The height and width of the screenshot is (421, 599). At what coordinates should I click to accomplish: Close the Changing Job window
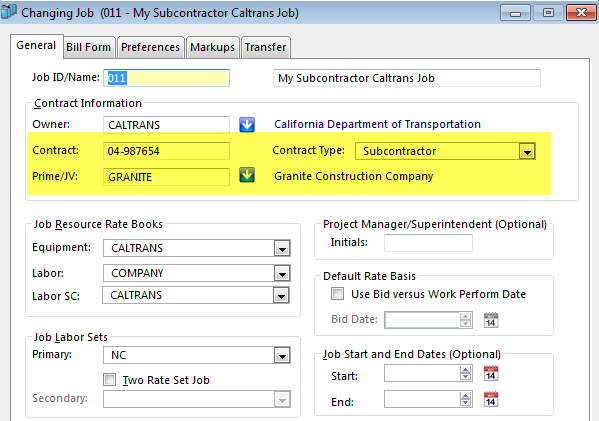[x=581, y=13]
